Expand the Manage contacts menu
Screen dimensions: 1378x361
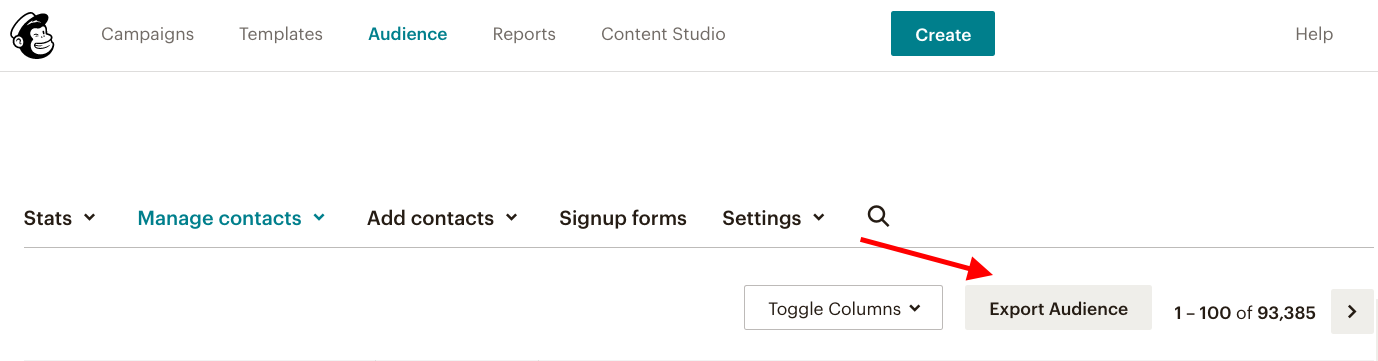click(231, 218)
